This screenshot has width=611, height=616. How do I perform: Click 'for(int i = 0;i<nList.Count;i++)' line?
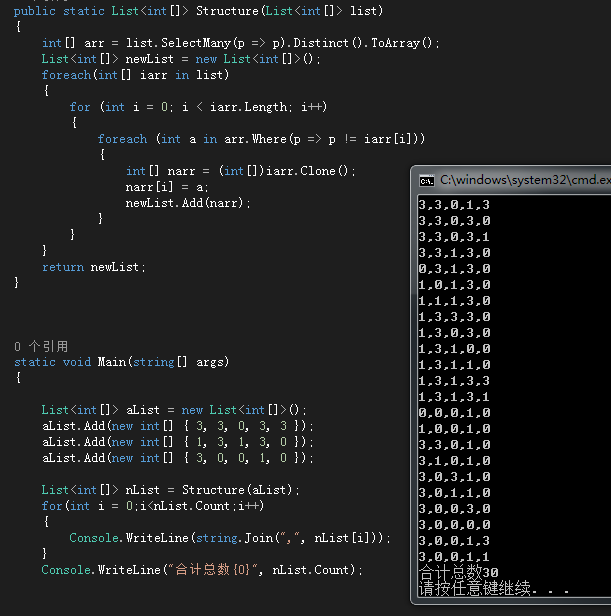point(153,506)
